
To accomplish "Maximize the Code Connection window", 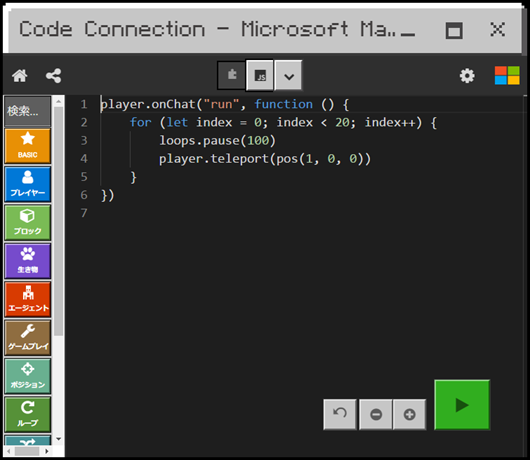I will point(454,30).
